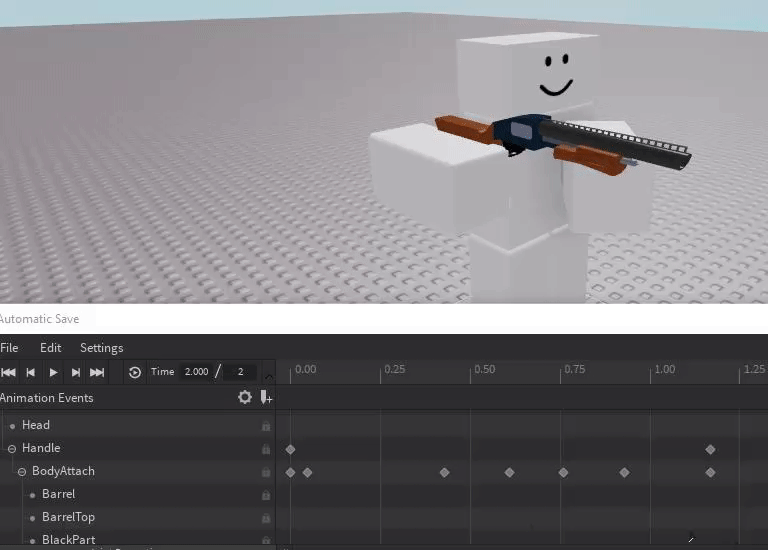Jump to last keyframe button
Viewport: 768px width, 550px height.
coord(97,372)
